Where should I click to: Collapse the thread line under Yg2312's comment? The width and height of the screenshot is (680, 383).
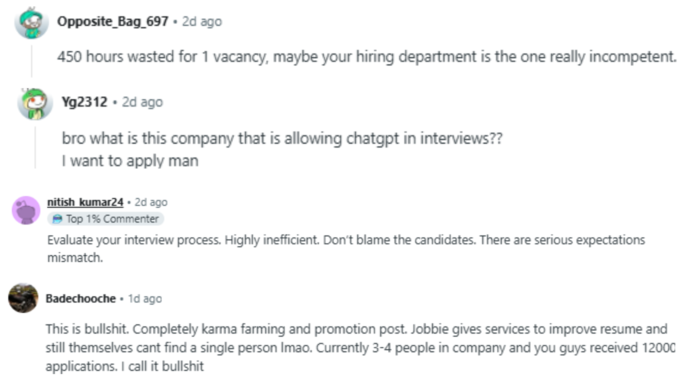[36, 147]
